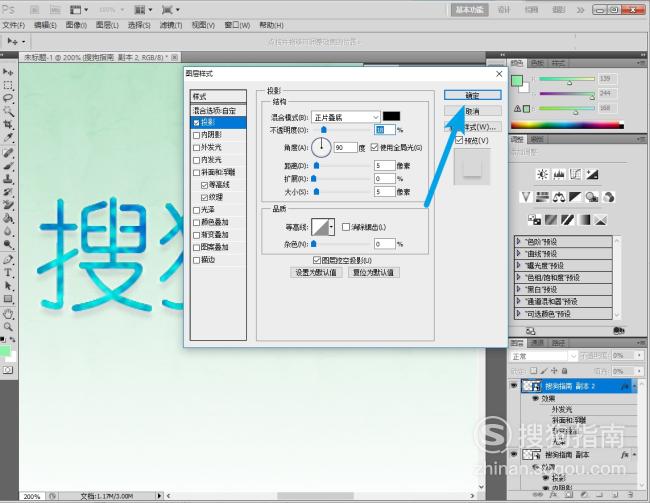Viewport: 650px width, 503px height.
Task: Enable the 内阴影 style checkbox
Action: coord(196,135)
